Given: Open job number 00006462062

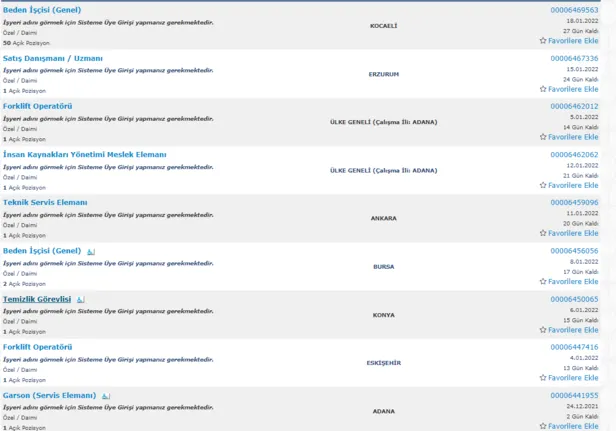Looking at the screenshot, I should click(x=574, y=155).
